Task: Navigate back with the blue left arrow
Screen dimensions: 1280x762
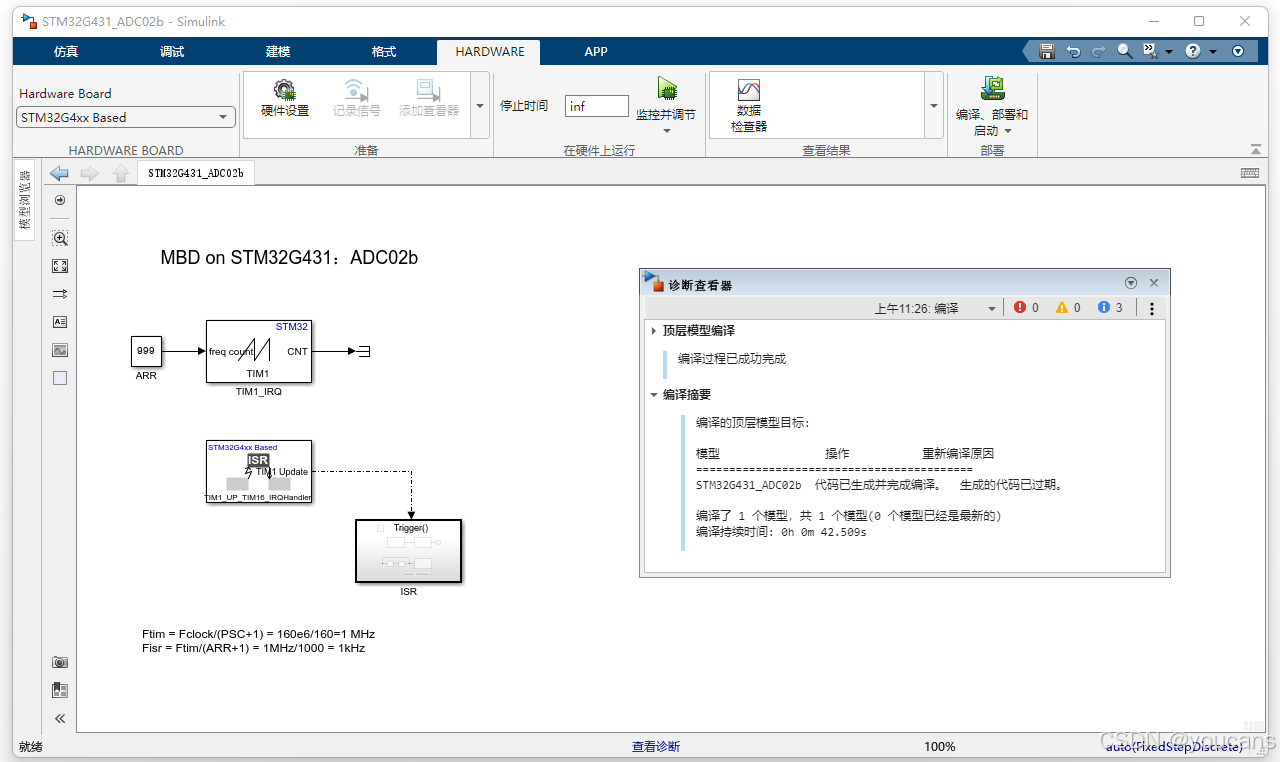Action: 60,173
